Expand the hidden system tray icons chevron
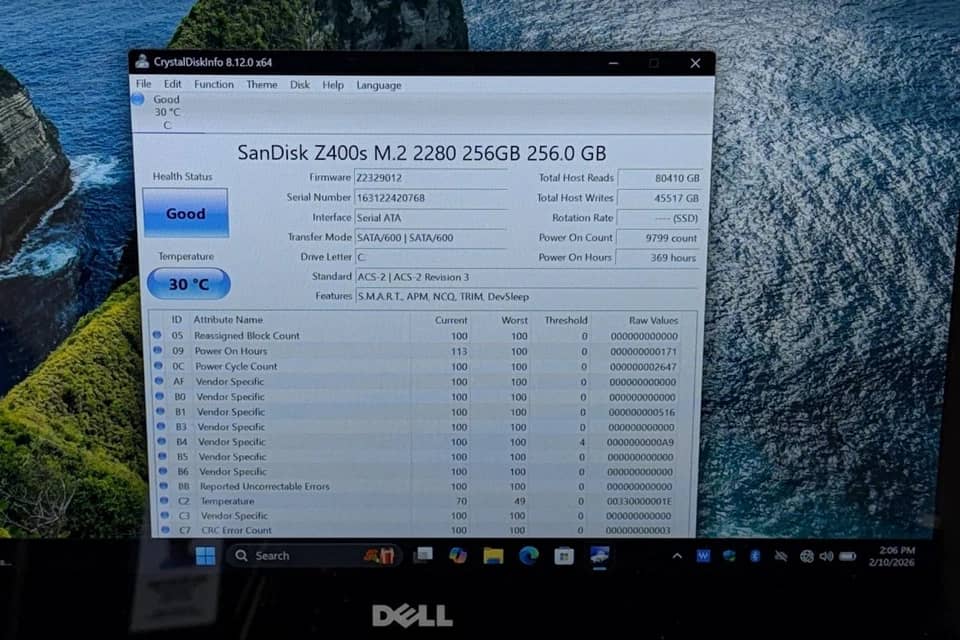Viewport: 960px width, 640px height. (677, 556)
